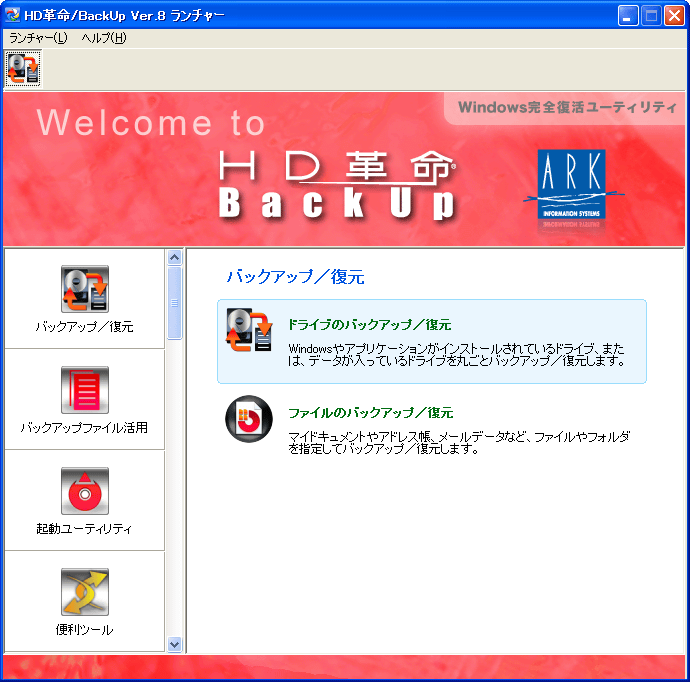Open the ヘルプ(H) menu

tap(104, 38)
